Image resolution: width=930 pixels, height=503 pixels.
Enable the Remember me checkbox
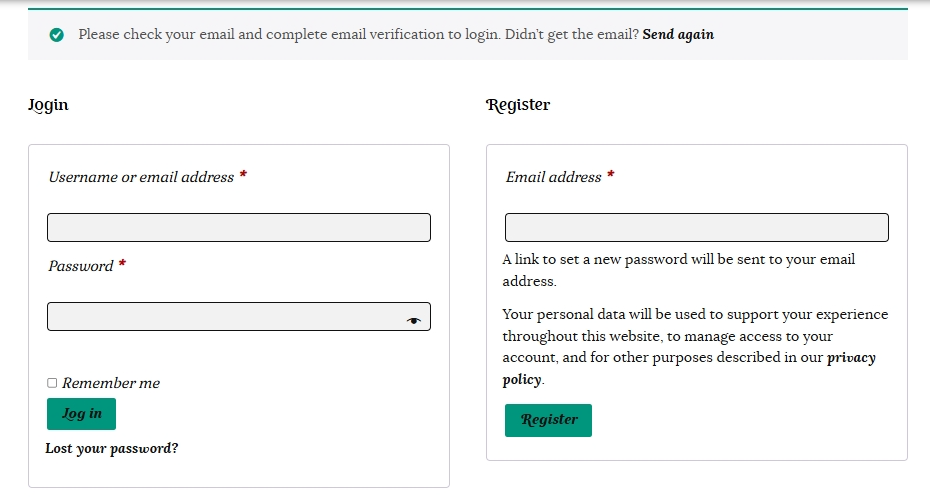(52, 383)
